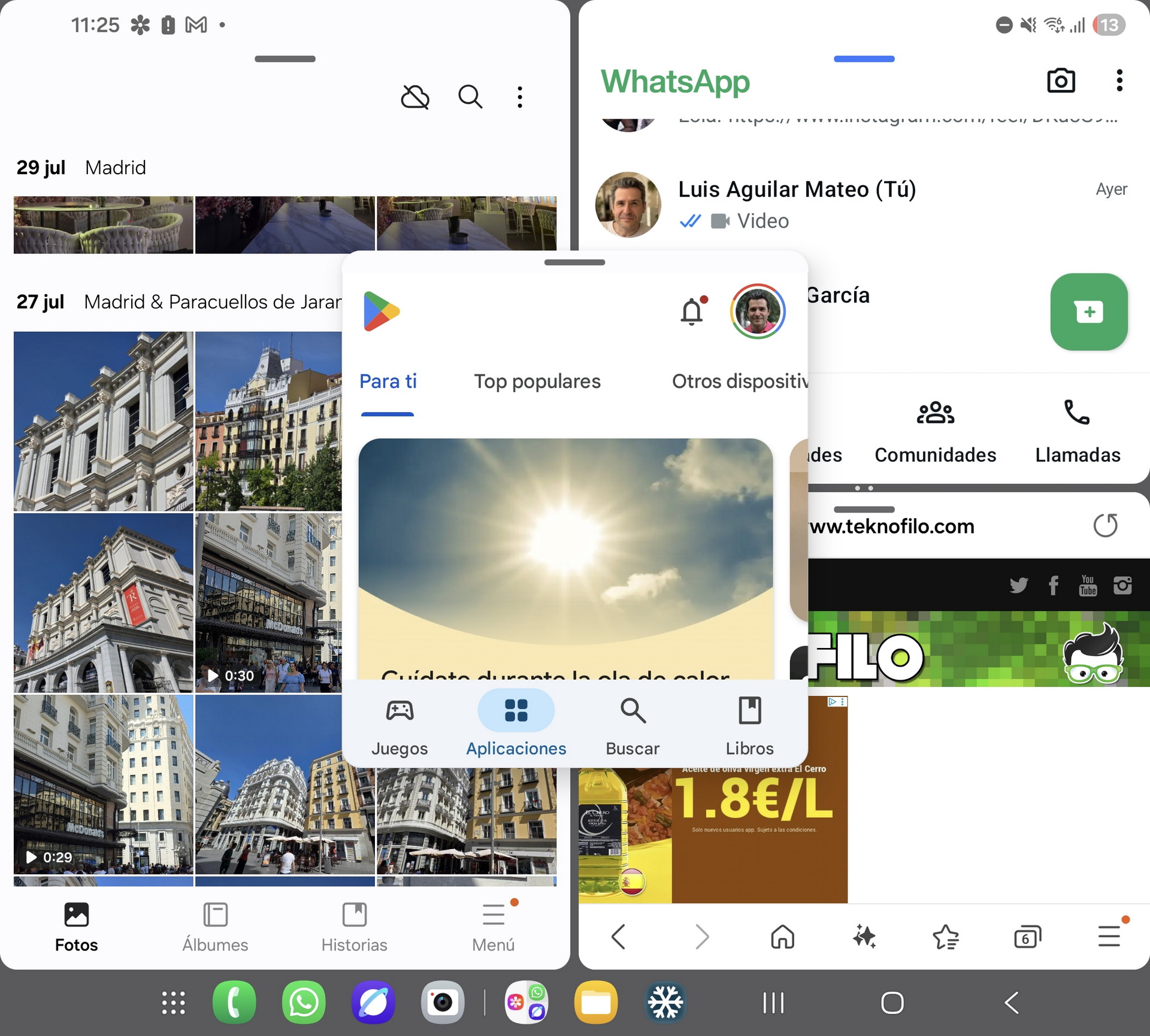Image resolution: width=1150 pixels, height=1036 pixels.
Task: Switch to WhatsApp Comunidades tab
Action: [935, 432]
